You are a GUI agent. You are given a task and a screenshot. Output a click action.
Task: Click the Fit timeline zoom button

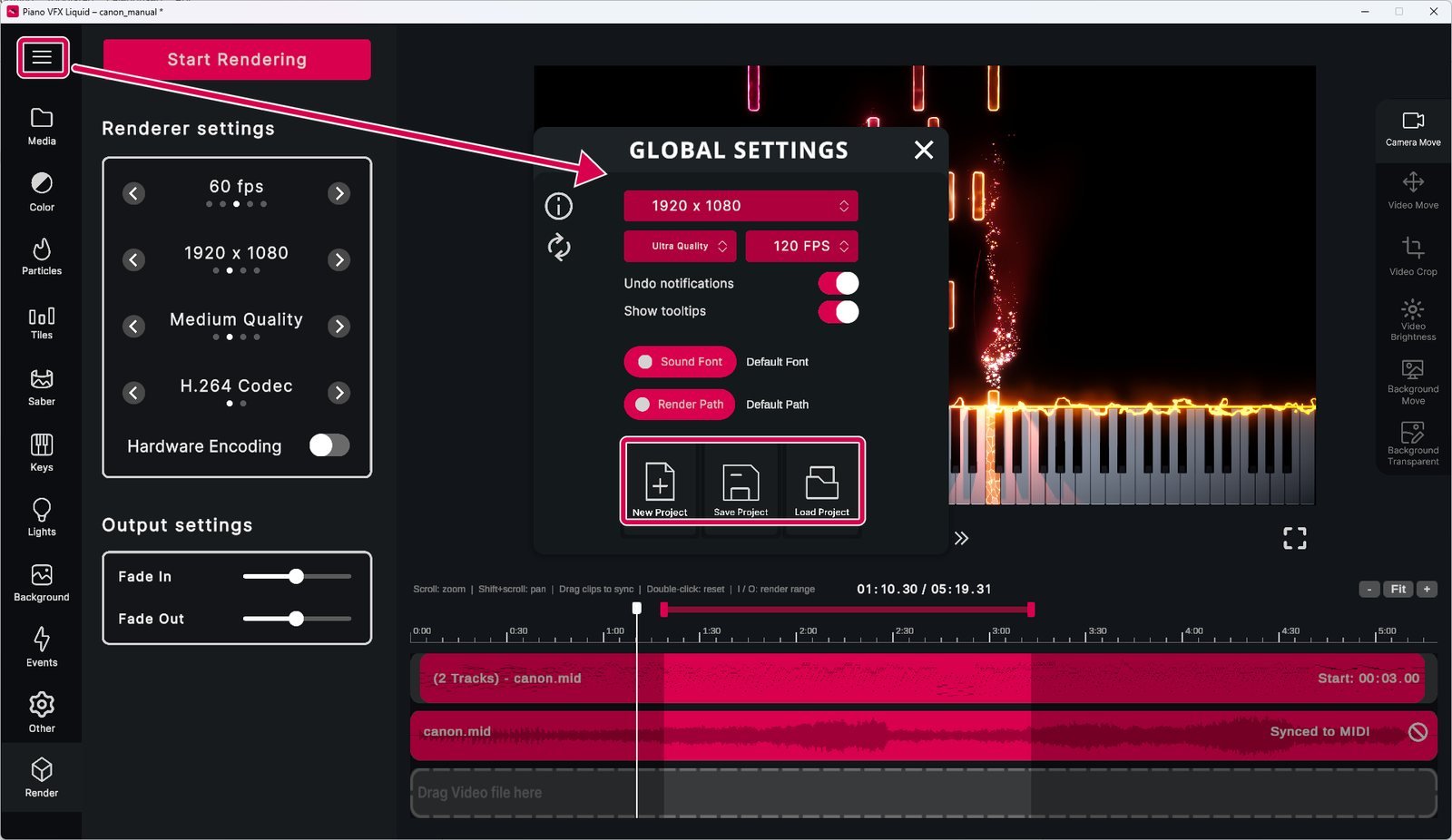coord(1398,589)
